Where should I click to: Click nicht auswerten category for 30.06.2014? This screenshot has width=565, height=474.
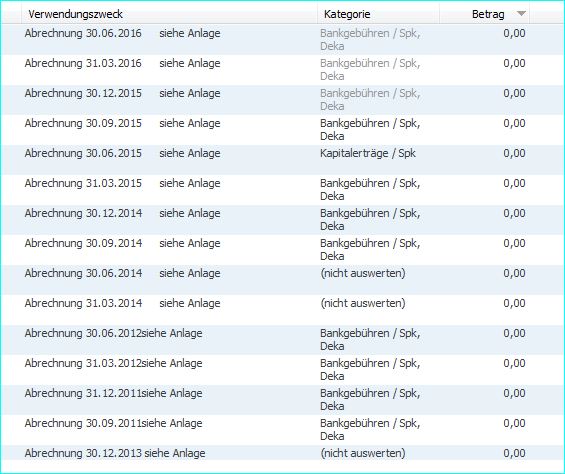(x=363, y=273)
